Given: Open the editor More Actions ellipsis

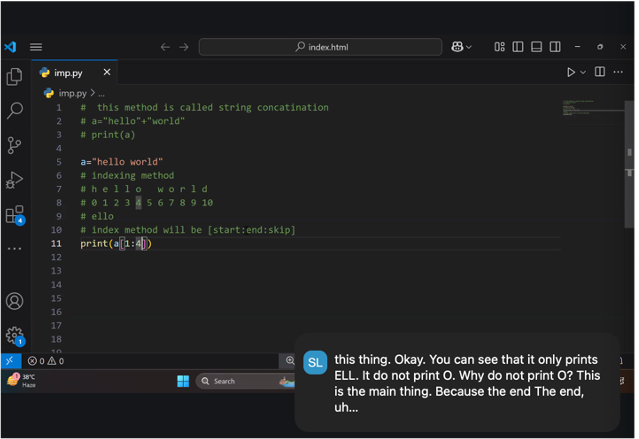Looking at the screenshot, I should tap(618, 72).
